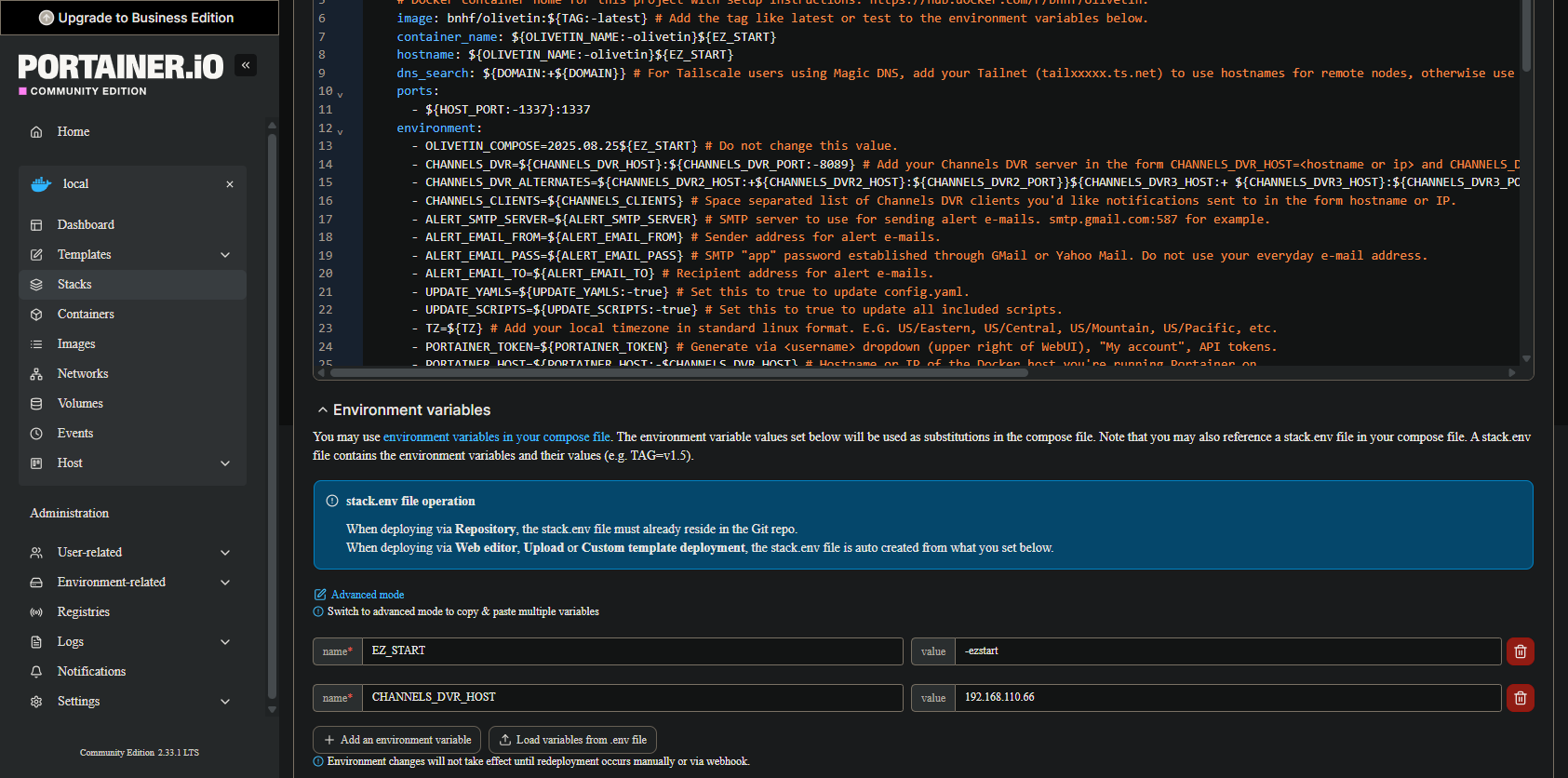Image resolution: width=1568 pixels, height=778 pixels.
Task: Delete the CHANNELS_DVR_HOST variable row
Action: click(x=1520, y=698)
